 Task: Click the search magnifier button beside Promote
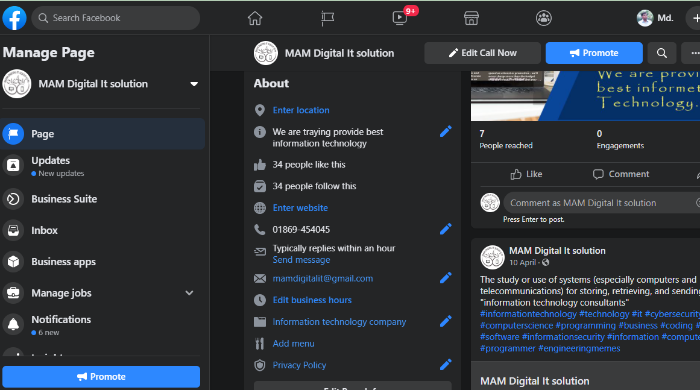(662, 53)
